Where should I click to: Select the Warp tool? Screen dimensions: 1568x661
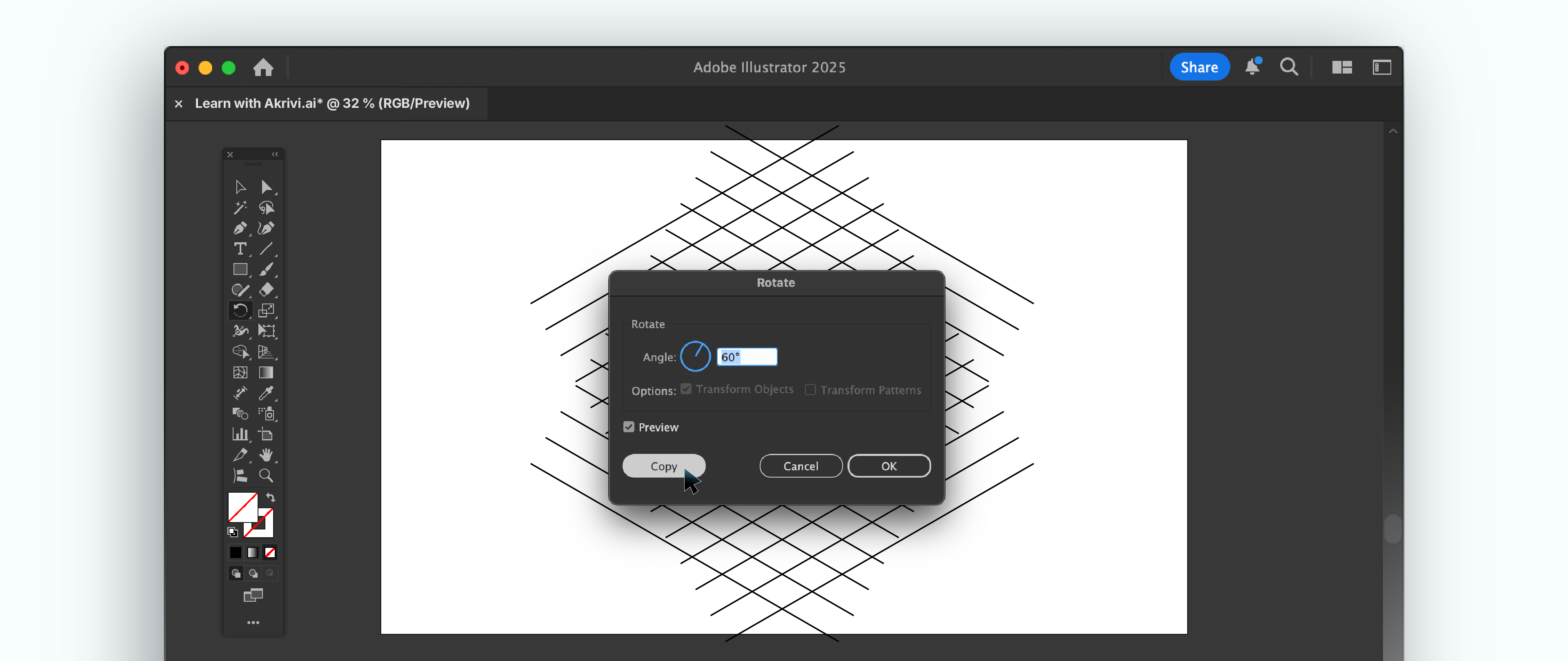point(240,331)
